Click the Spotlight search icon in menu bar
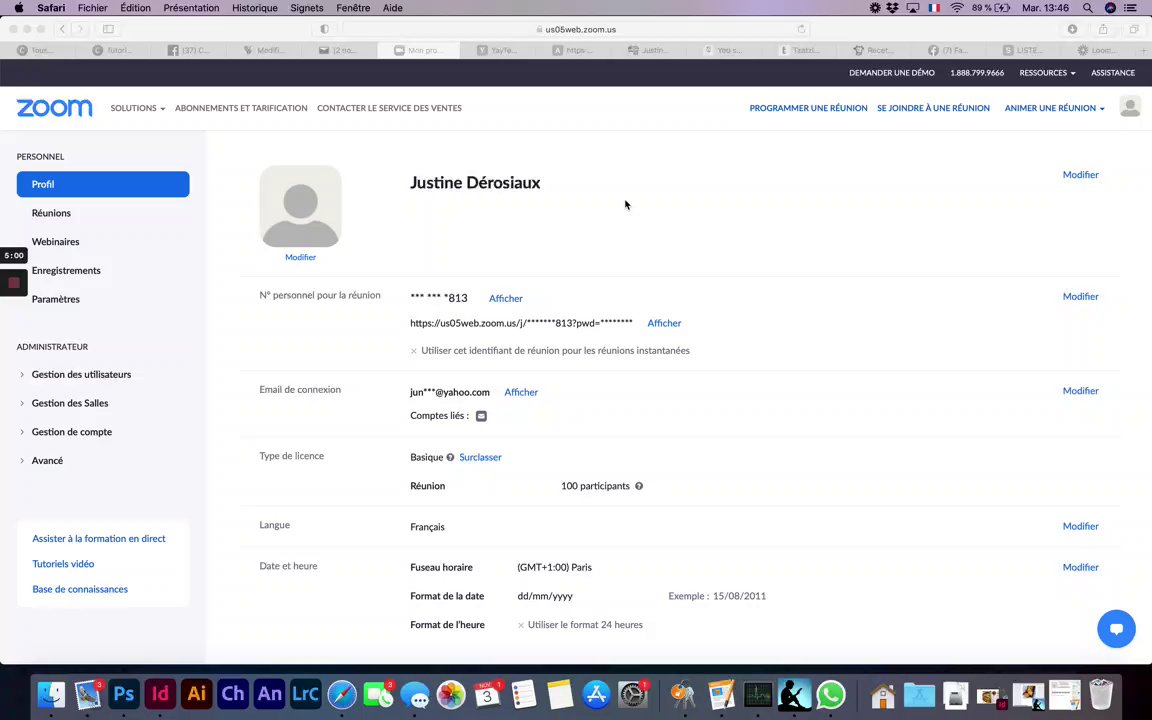1152x720 pixels. click(x=1087, y=8)
